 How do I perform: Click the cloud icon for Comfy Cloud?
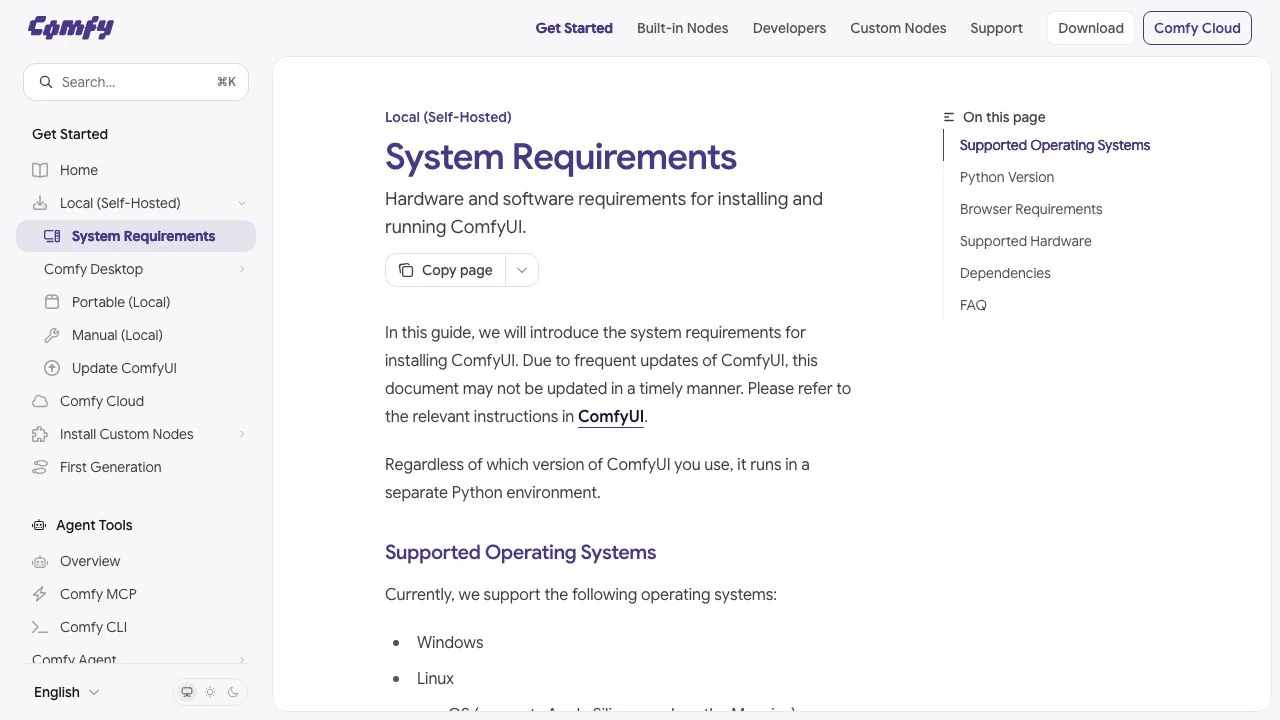click(40, 401)
